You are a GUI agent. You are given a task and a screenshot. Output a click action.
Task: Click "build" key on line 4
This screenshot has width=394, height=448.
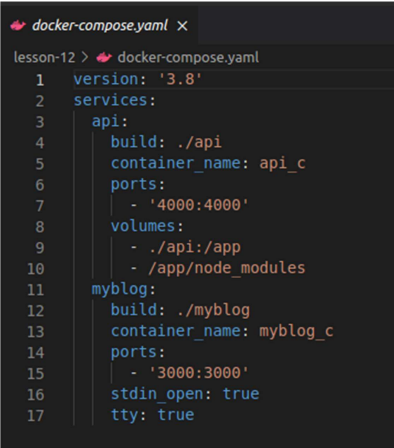(x=134, y=142)
